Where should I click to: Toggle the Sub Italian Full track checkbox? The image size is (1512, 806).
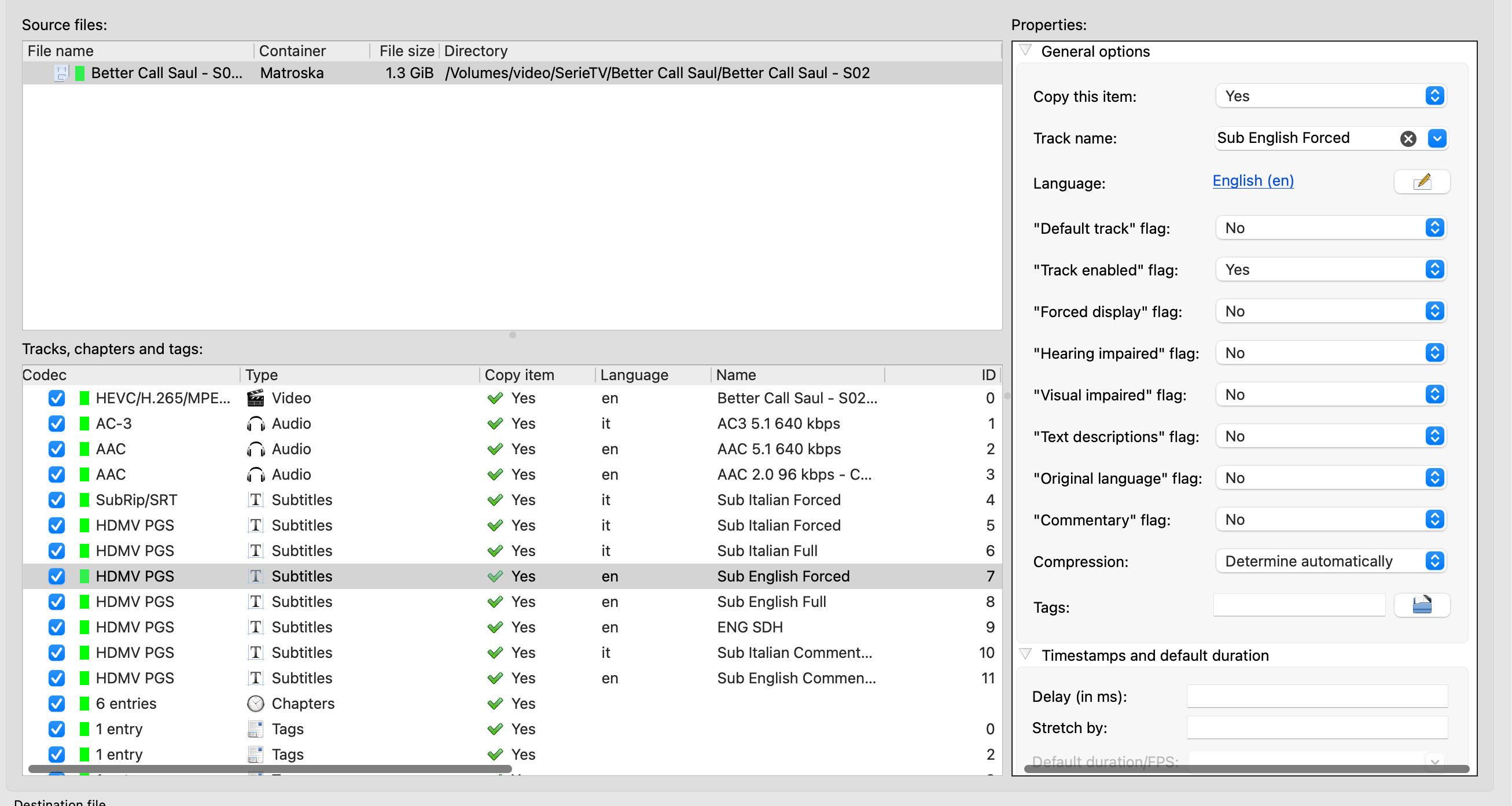pos(56,551)
